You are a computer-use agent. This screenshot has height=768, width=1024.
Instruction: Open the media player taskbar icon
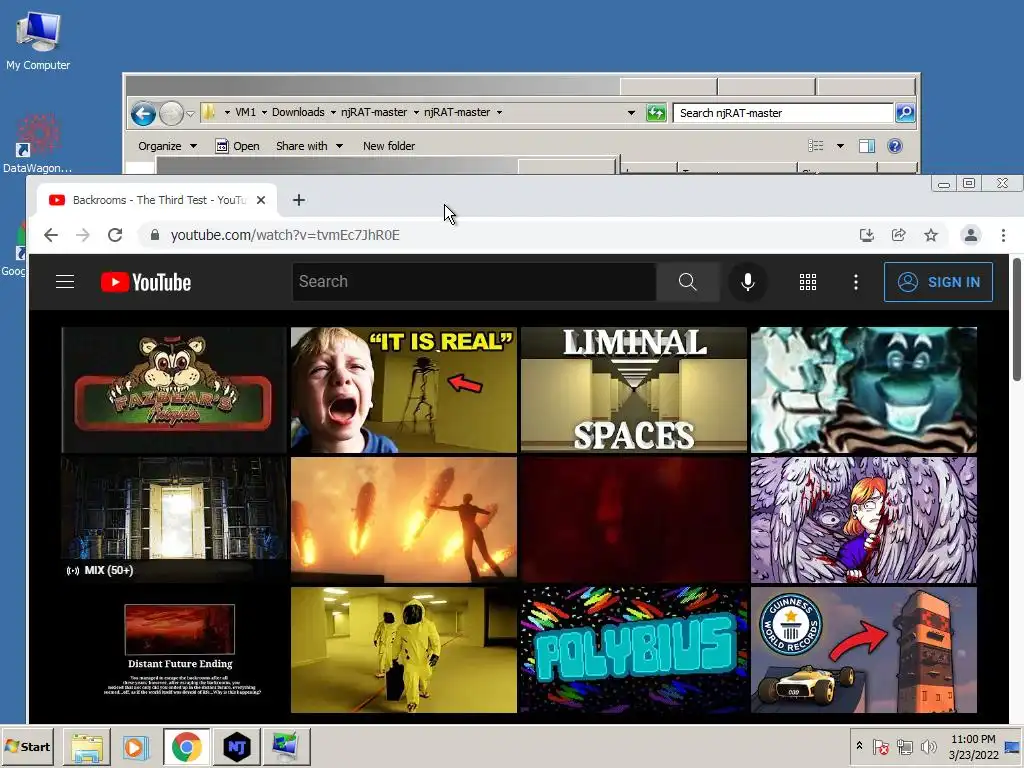(x=135, y=747)
